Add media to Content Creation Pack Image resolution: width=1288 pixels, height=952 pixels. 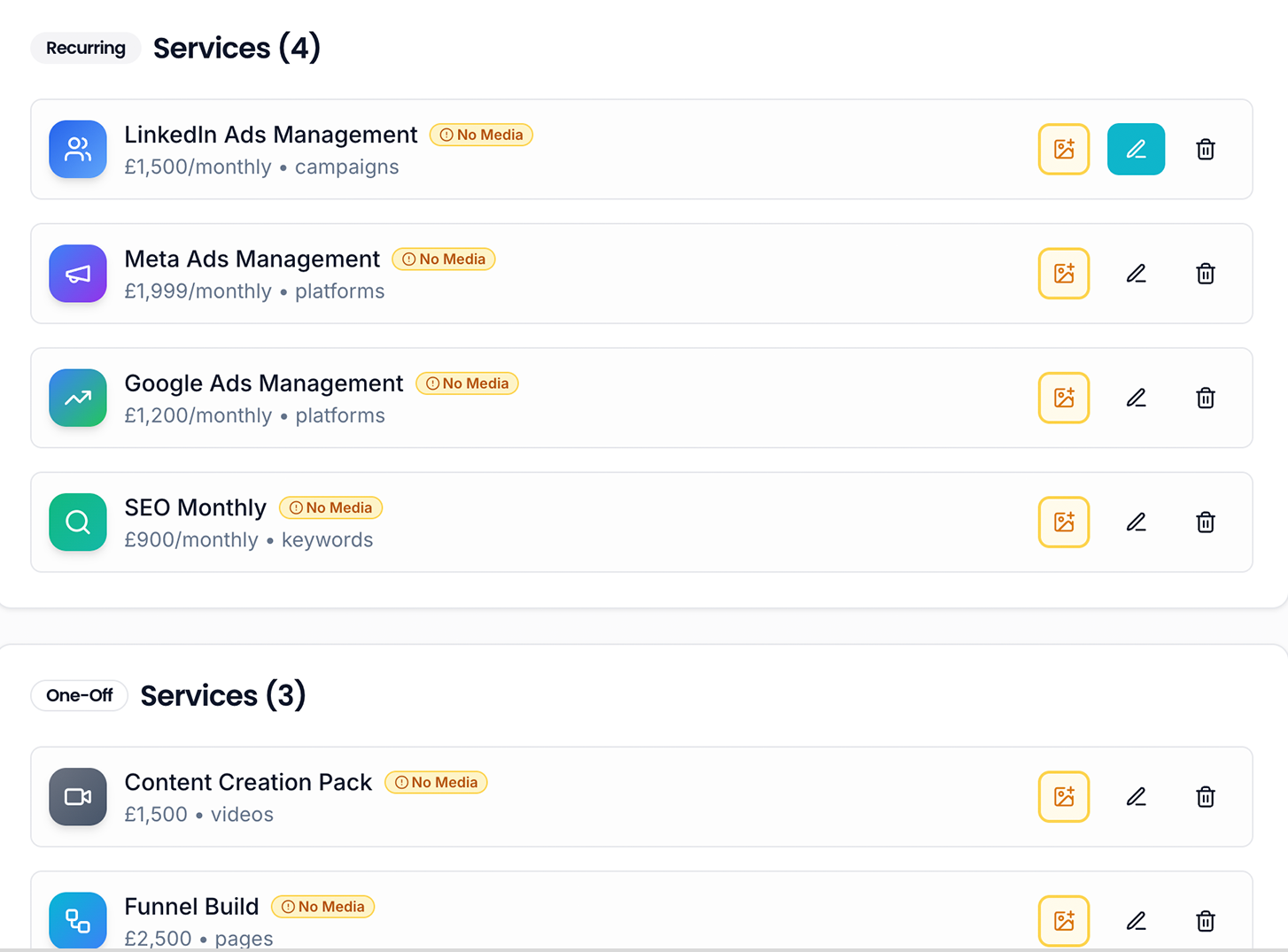[1064, 797]
